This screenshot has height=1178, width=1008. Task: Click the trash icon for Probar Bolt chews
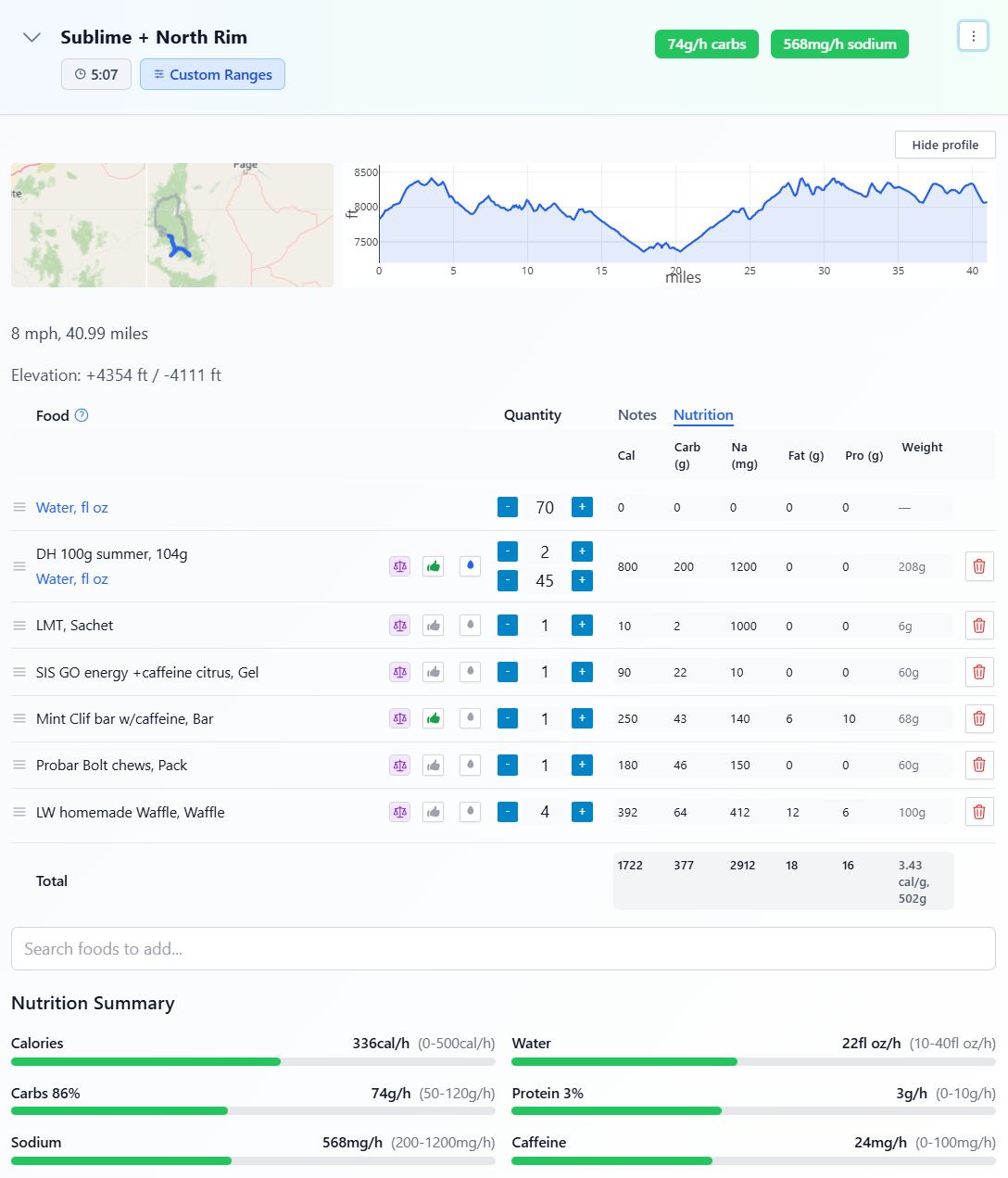tap(979, 765)
